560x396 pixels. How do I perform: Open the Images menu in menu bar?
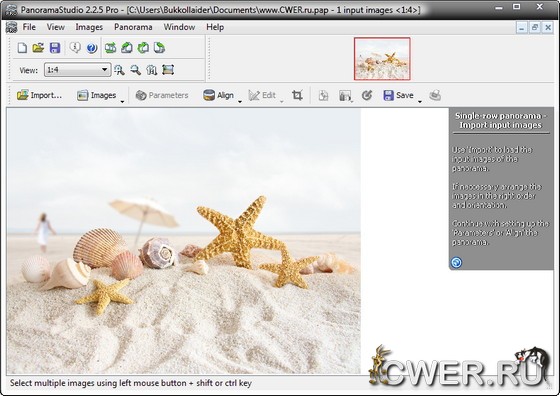(89, 27)
